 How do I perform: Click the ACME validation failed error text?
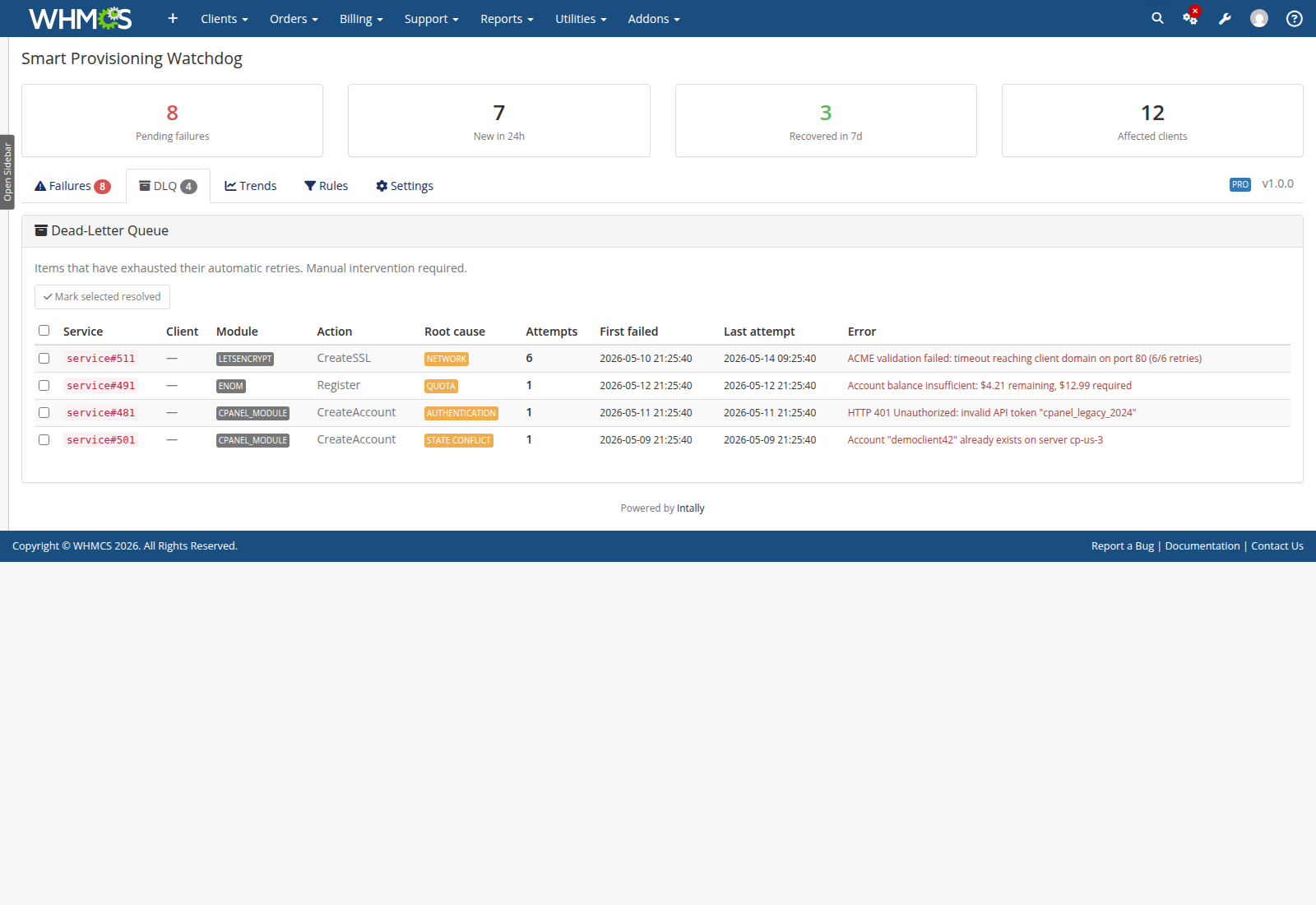pos(1025,359)
